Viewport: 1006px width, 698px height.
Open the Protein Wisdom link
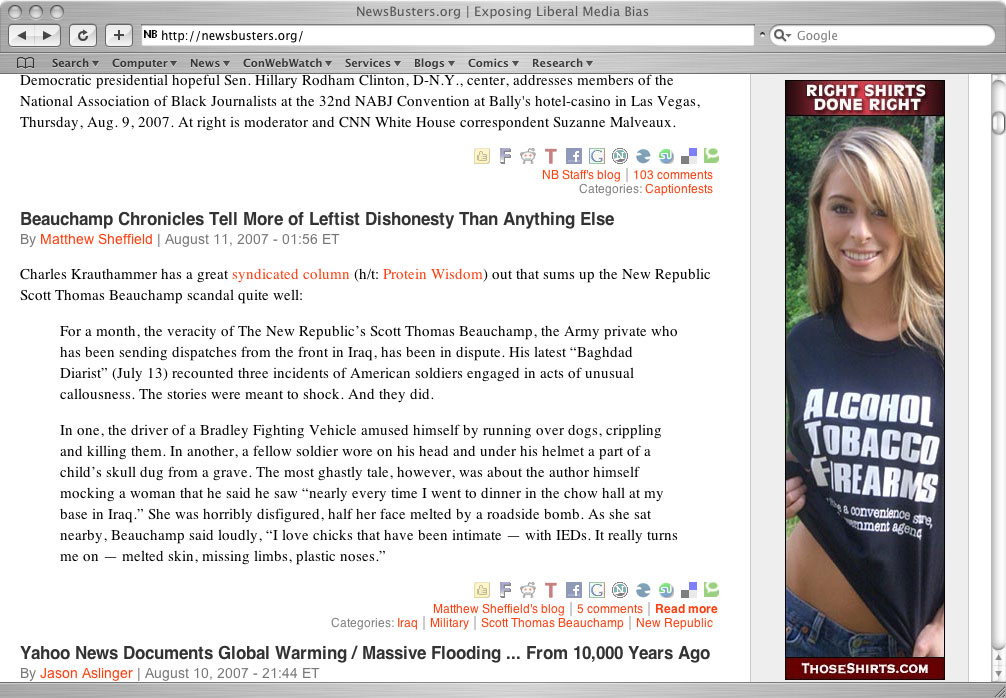(432, 275)
